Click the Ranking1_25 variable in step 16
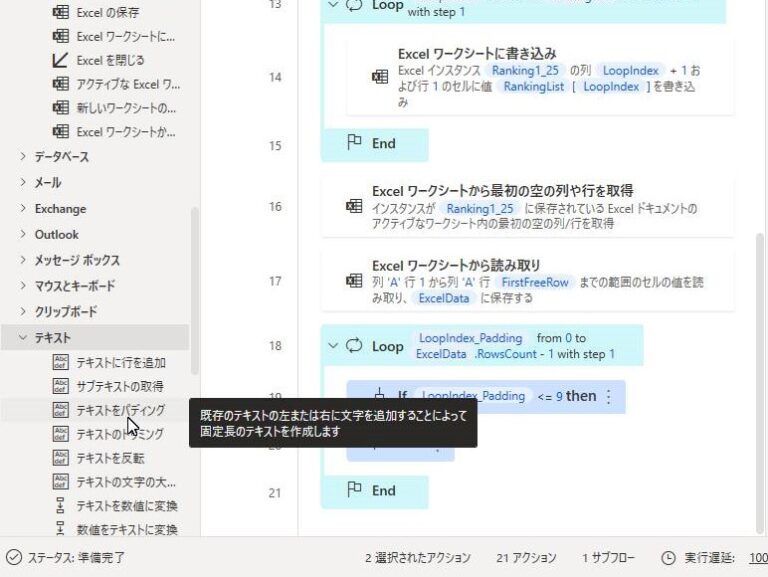 pyautogui.click(x=480, y=209)
